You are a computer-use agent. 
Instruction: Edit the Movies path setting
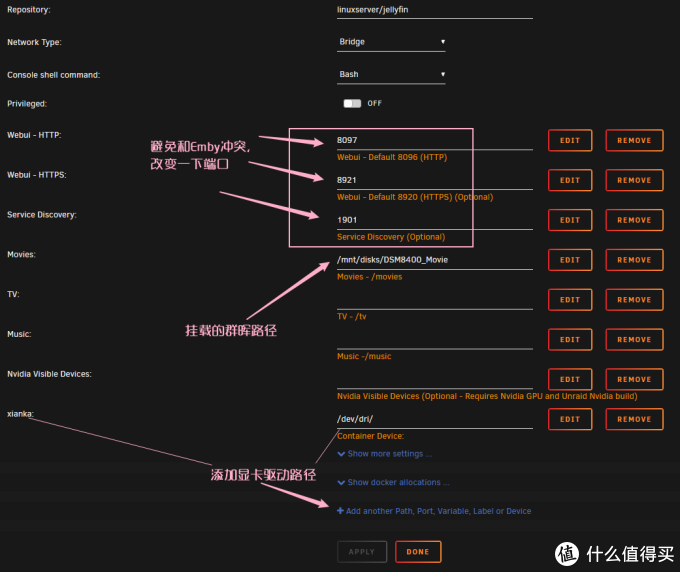tap(570, 260)
